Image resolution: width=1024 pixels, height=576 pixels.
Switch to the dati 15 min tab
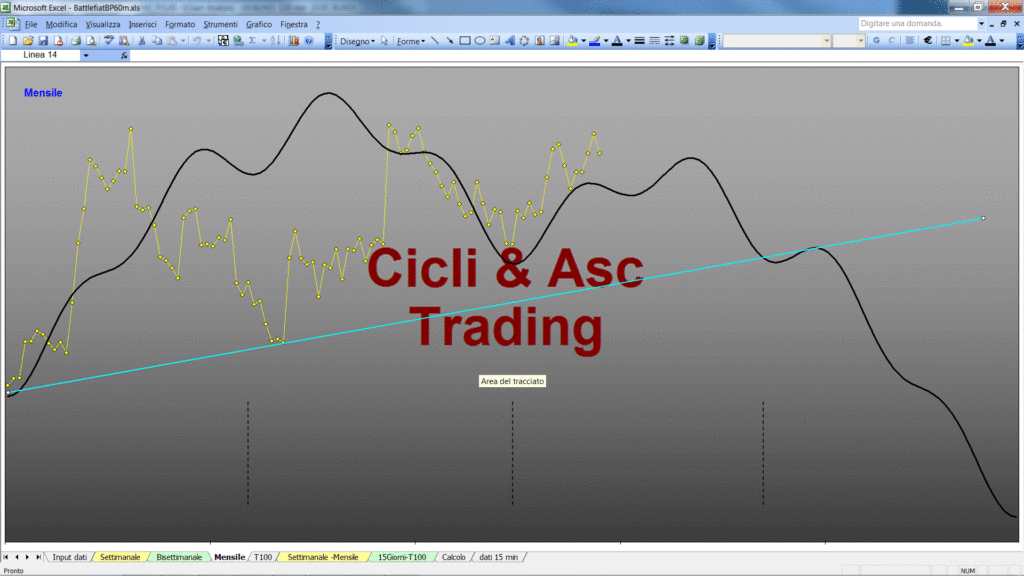[x=498, y=557]
